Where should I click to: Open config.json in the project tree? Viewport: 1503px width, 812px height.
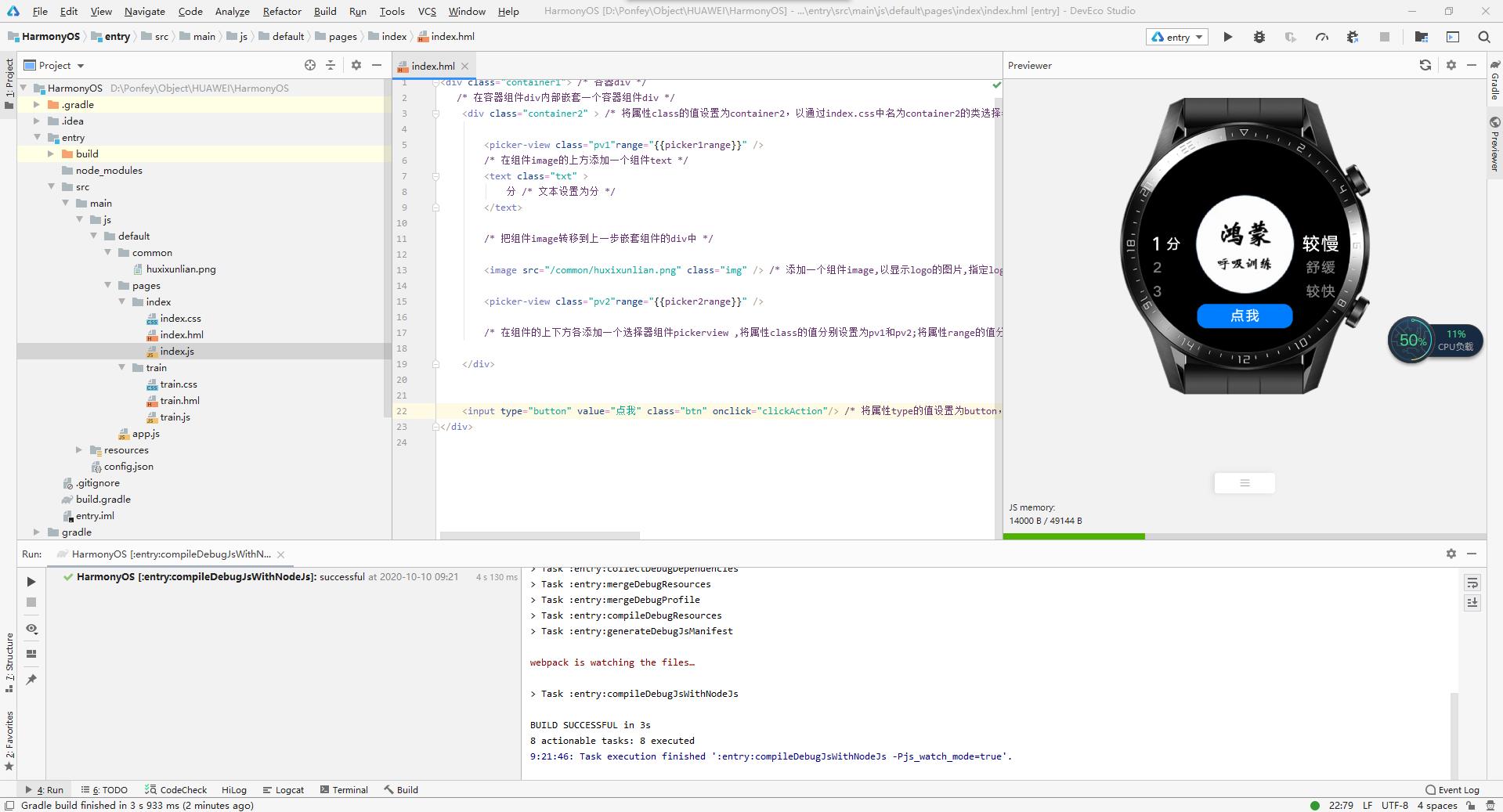128,467
